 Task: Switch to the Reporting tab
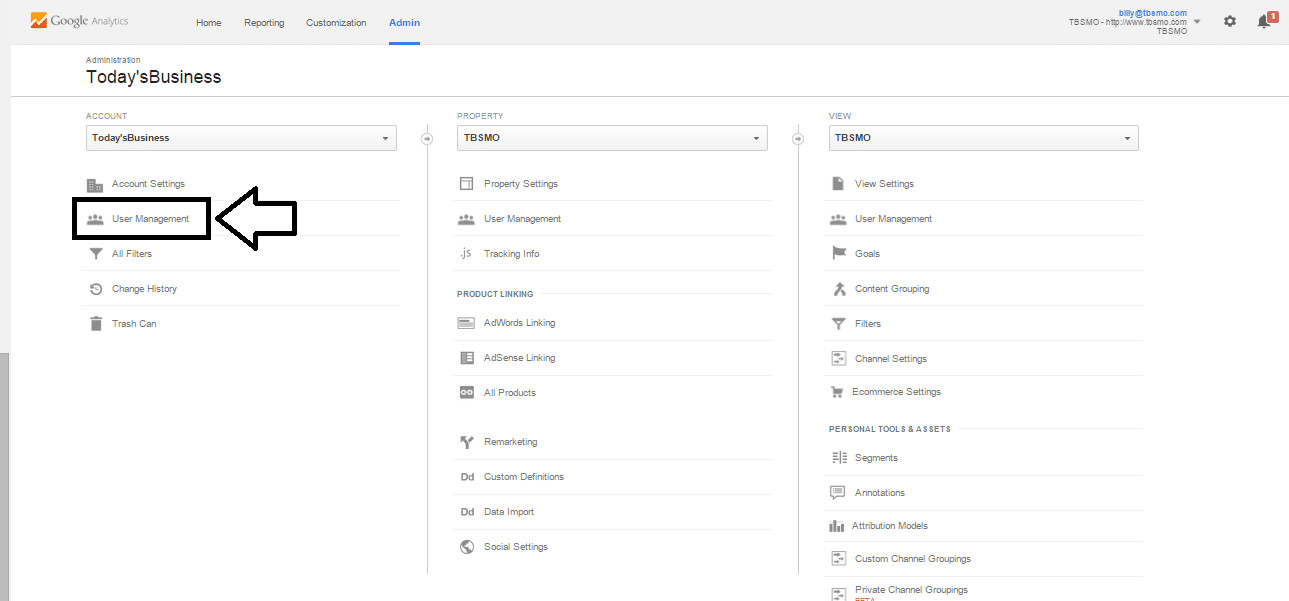click(264, 23)
